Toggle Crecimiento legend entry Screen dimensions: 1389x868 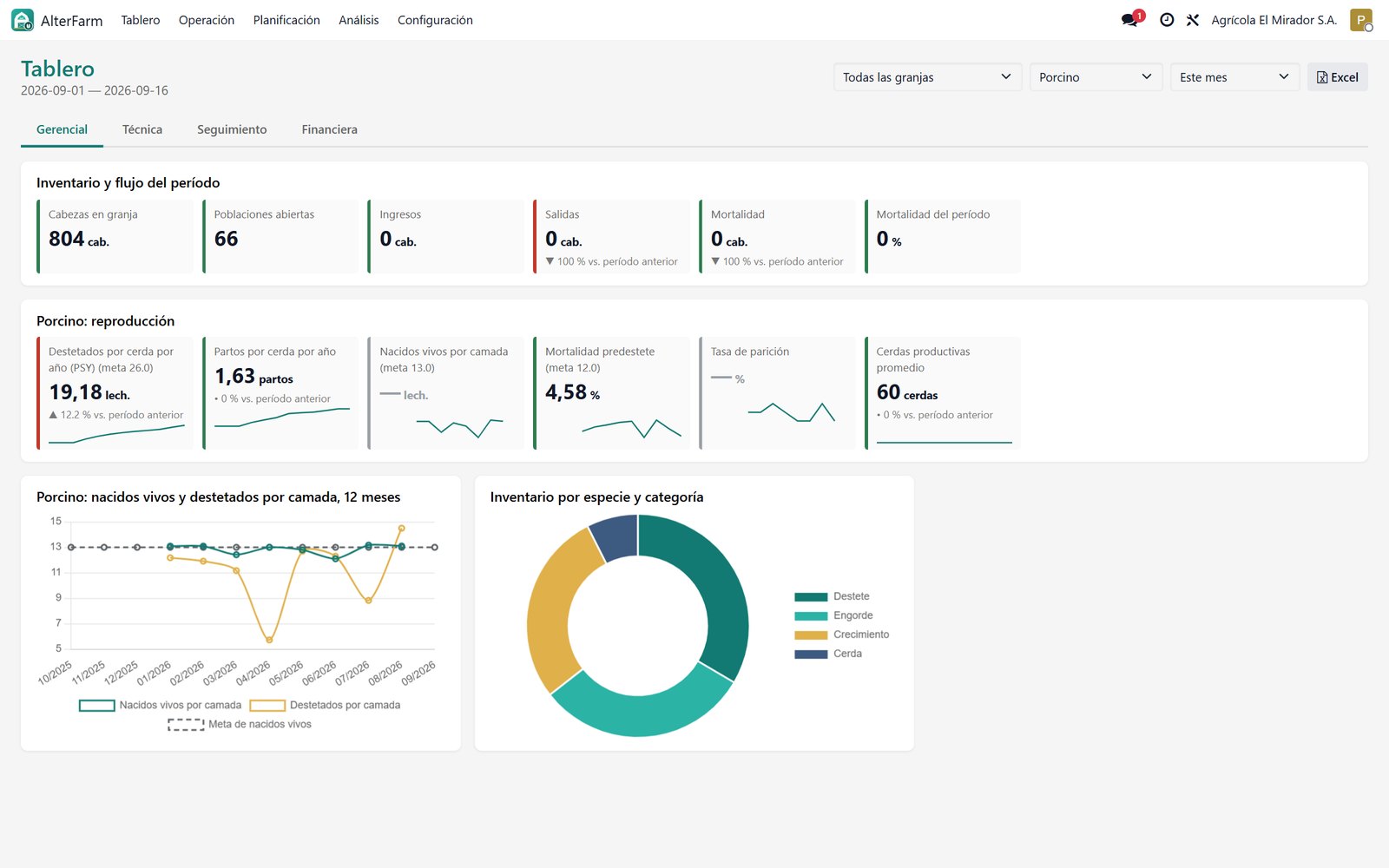pos(841,635)
